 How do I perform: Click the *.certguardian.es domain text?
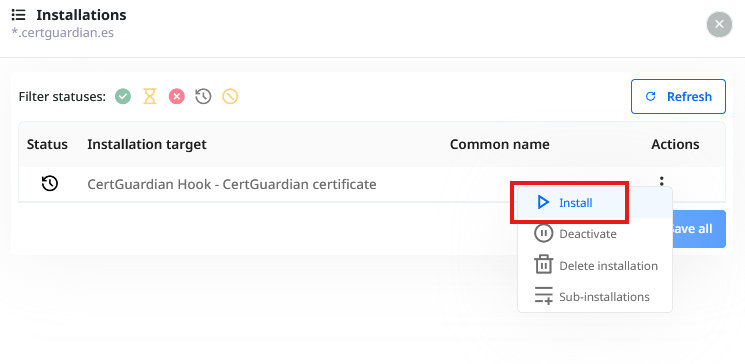[x=63, y=33]
